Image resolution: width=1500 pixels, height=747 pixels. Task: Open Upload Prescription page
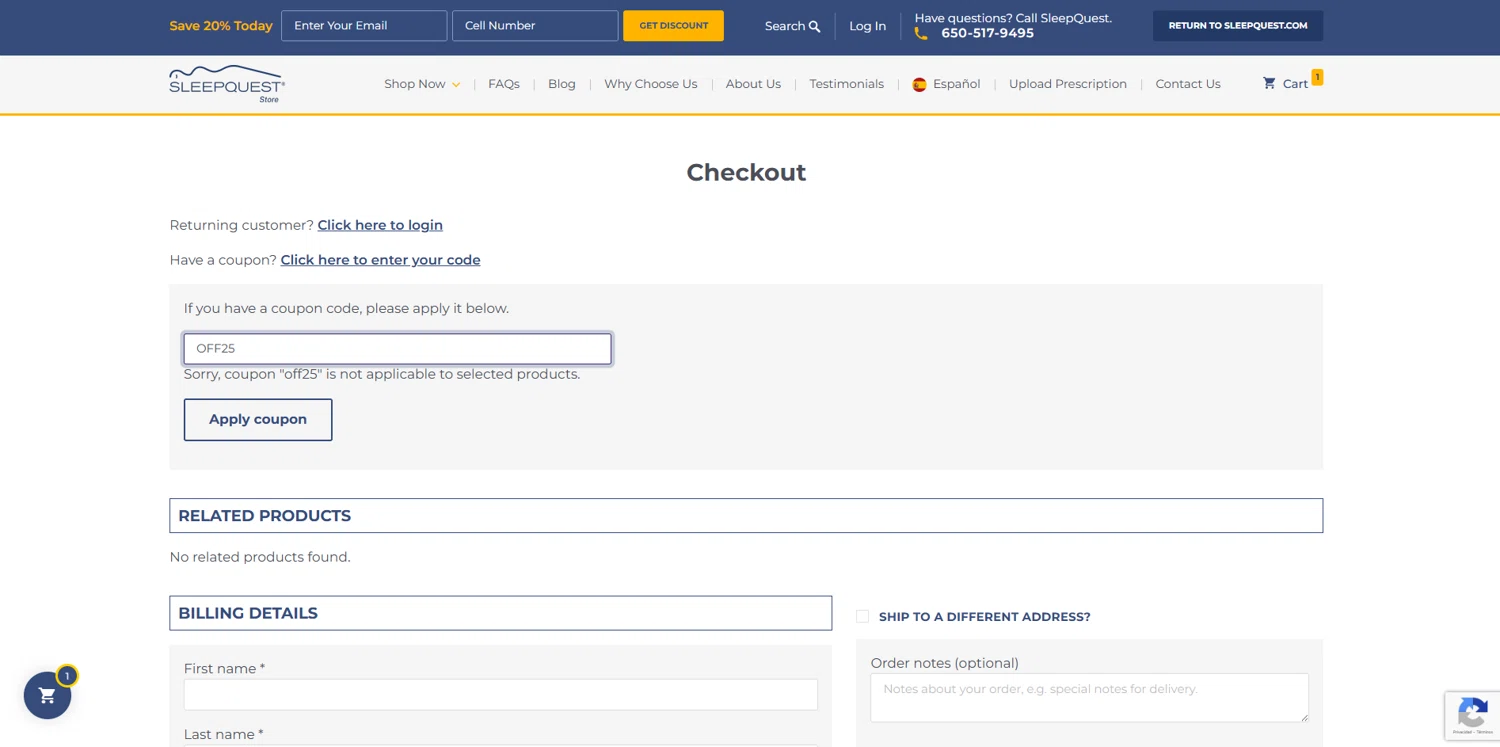(x=1068, y=84)
